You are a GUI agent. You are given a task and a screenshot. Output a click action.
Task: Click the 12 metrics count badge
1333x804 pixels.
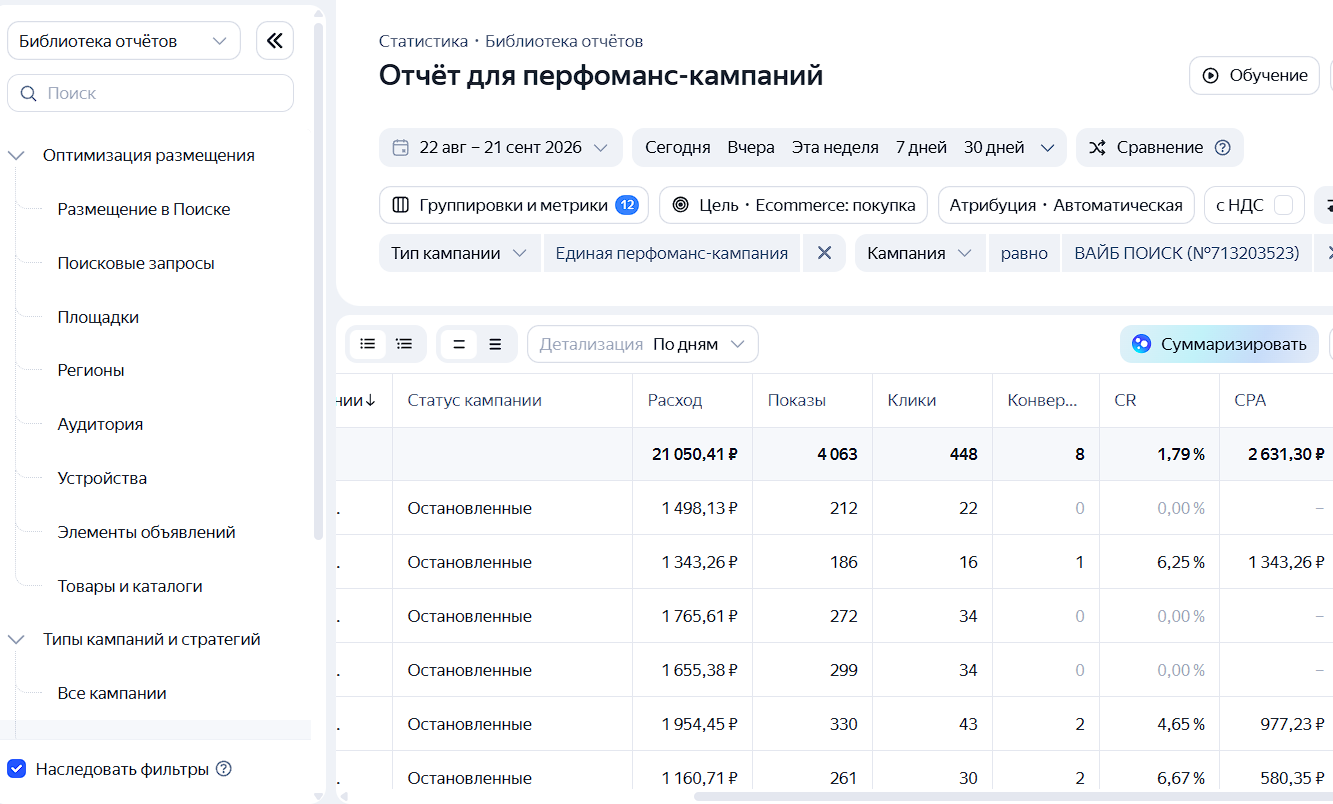tap(627, 205)
